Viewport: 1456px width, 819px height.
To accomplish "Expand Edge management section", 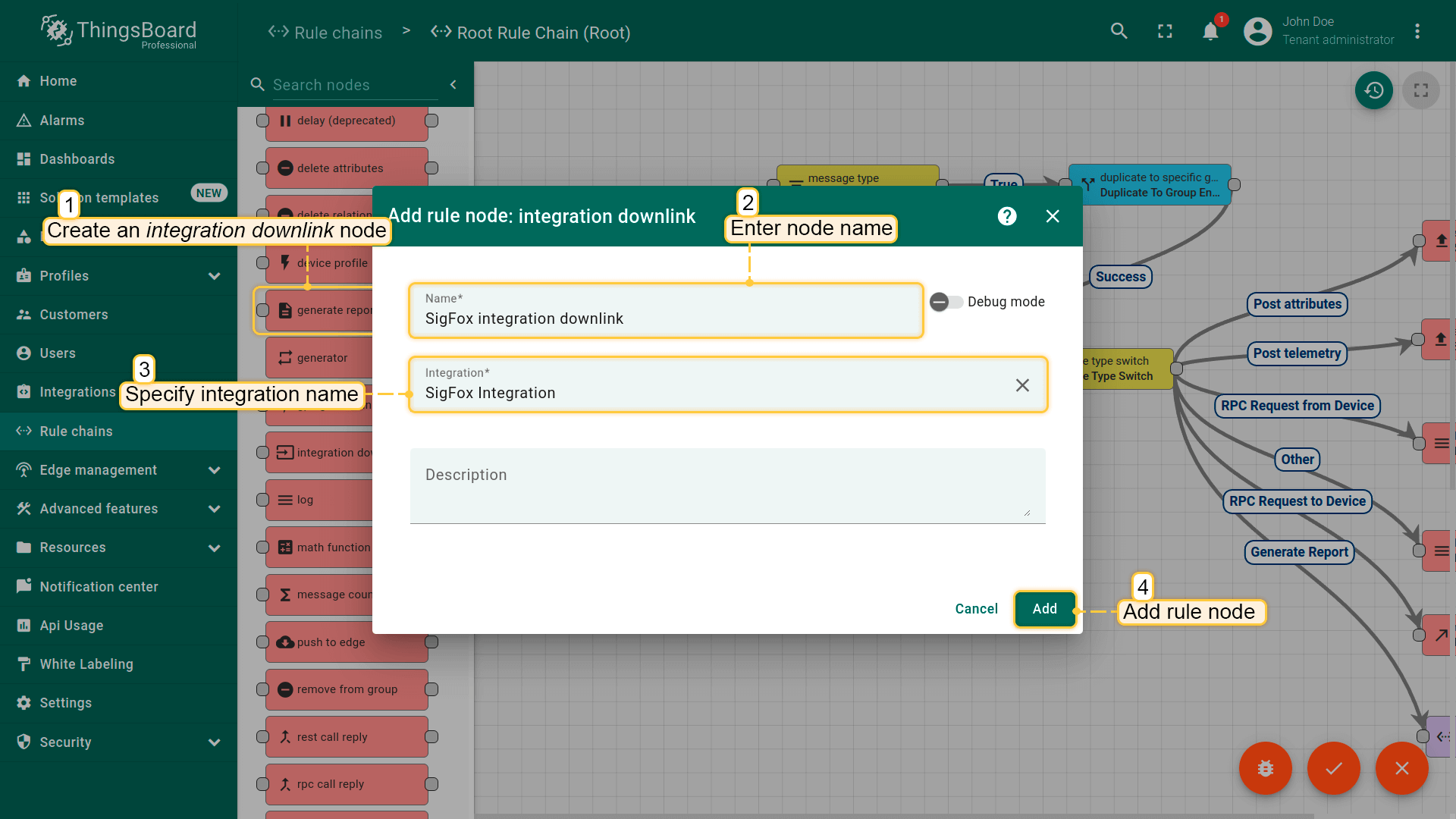I will (x=215, y=470).
